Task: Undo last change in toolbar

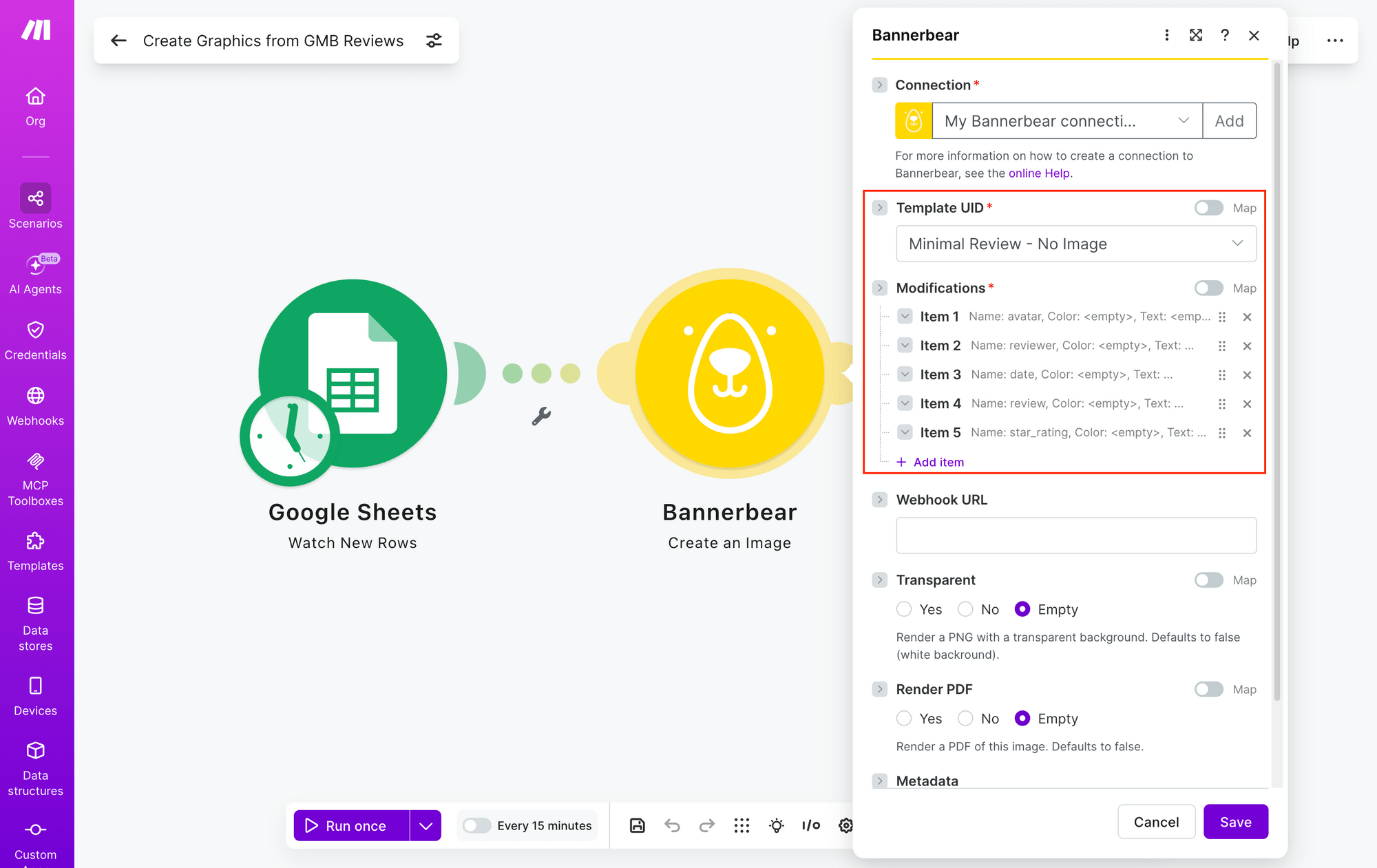Action: (x=672, y=825)
